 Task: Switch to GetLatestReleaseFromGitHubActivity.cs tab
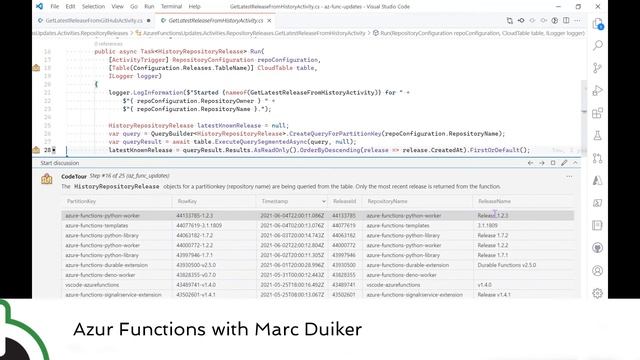click(x=94, y=20)
